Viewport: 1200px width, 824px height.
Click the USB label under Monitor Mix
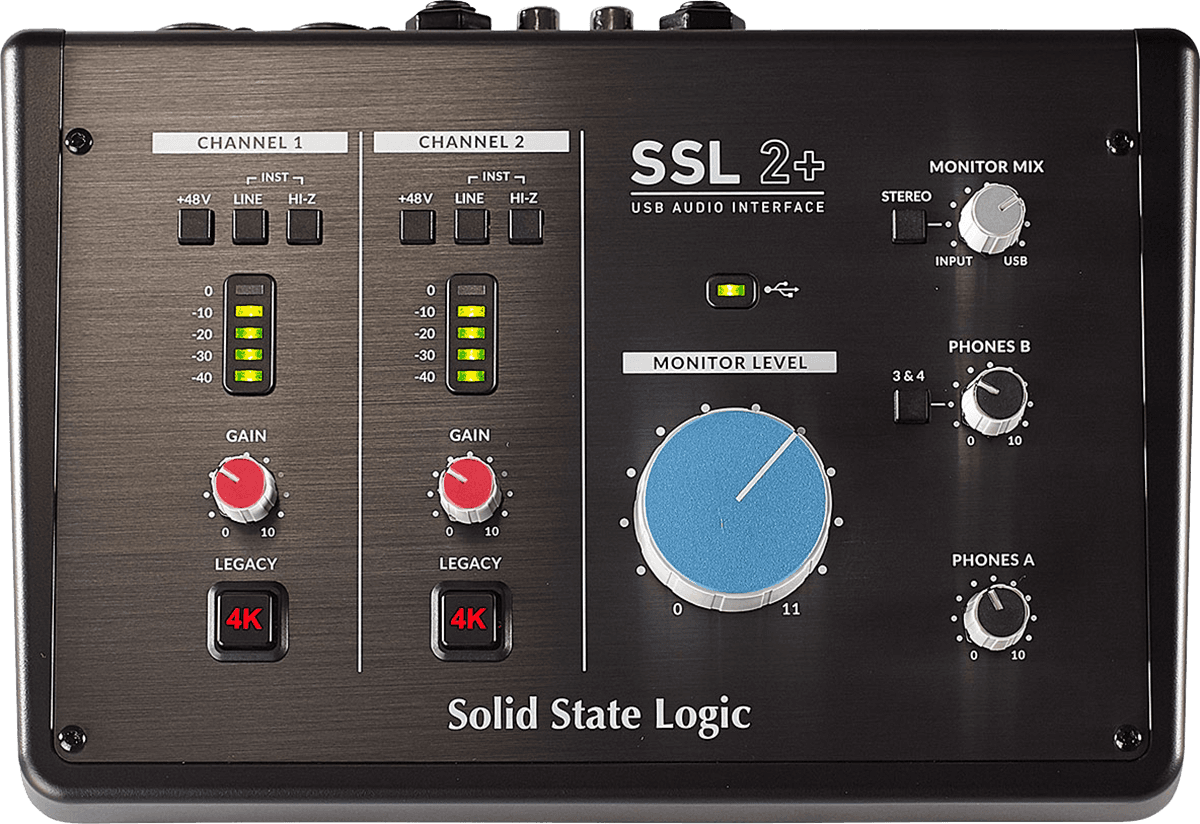click(1017, 261)
